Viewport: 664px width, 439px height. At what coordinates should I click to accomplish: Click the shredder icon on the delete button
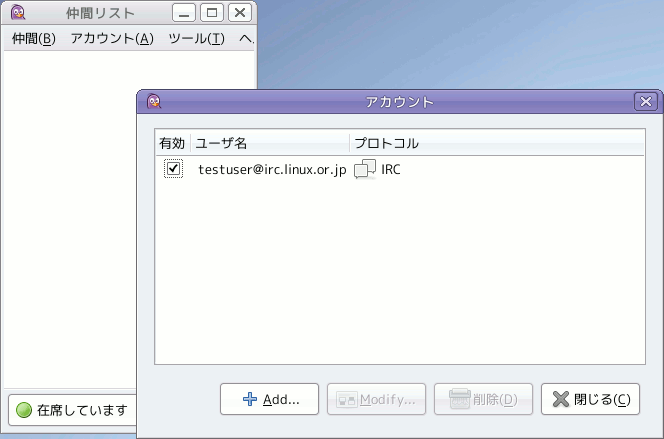point(459,398)
